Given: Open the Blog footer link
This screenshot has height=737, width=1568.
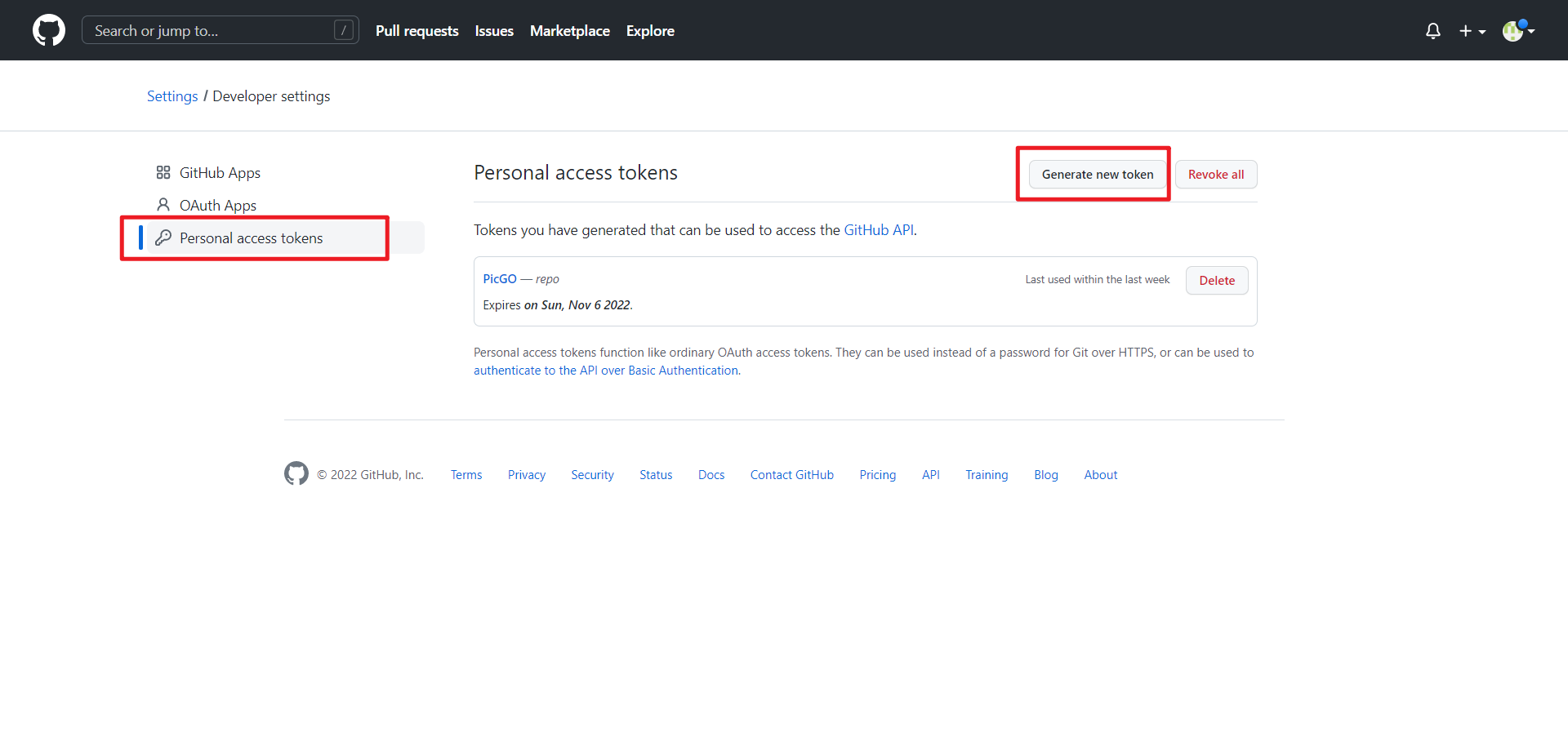Looking at the screenshot, I should [1046, 475].
